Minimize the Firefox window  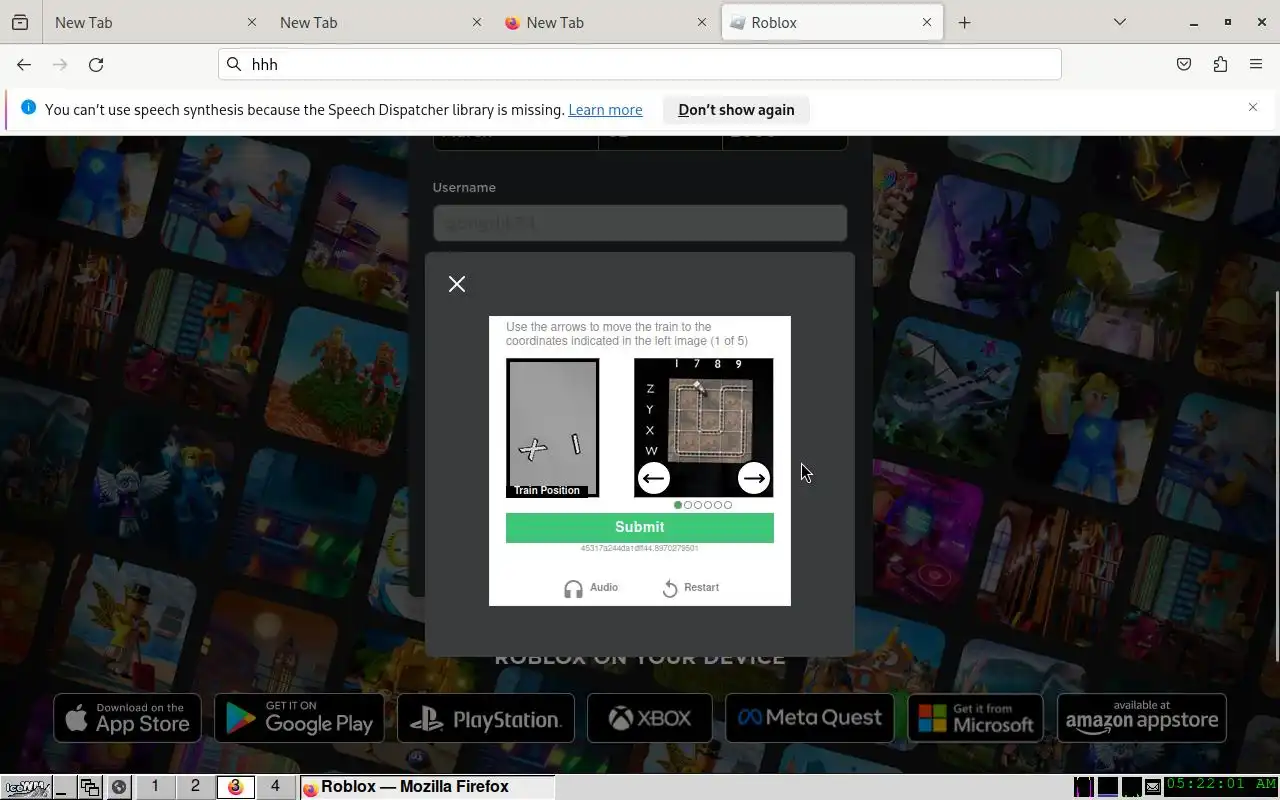coord(1194,22)
